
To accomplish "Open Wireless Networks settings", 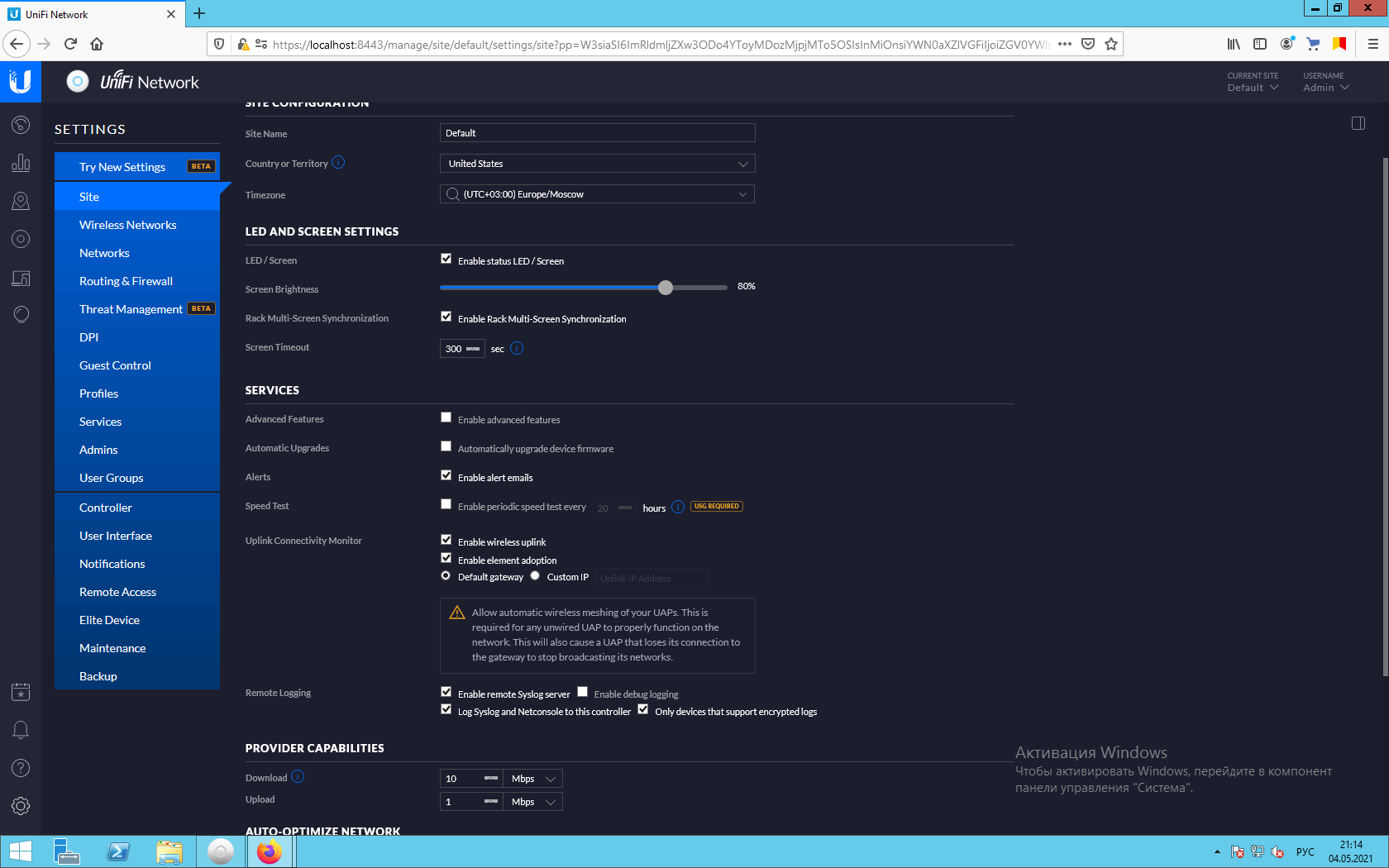I will pos(137,225).
